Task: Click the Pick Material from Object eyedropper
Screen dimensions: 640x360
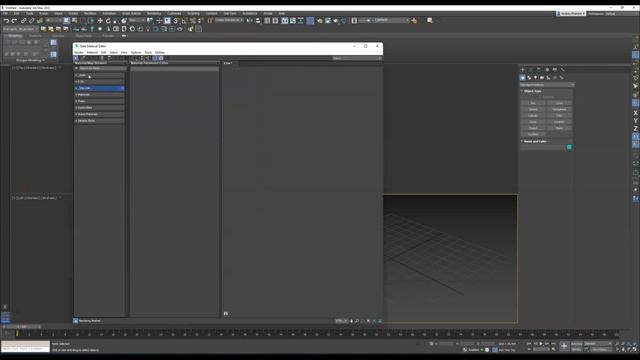Action: [83, 58]
